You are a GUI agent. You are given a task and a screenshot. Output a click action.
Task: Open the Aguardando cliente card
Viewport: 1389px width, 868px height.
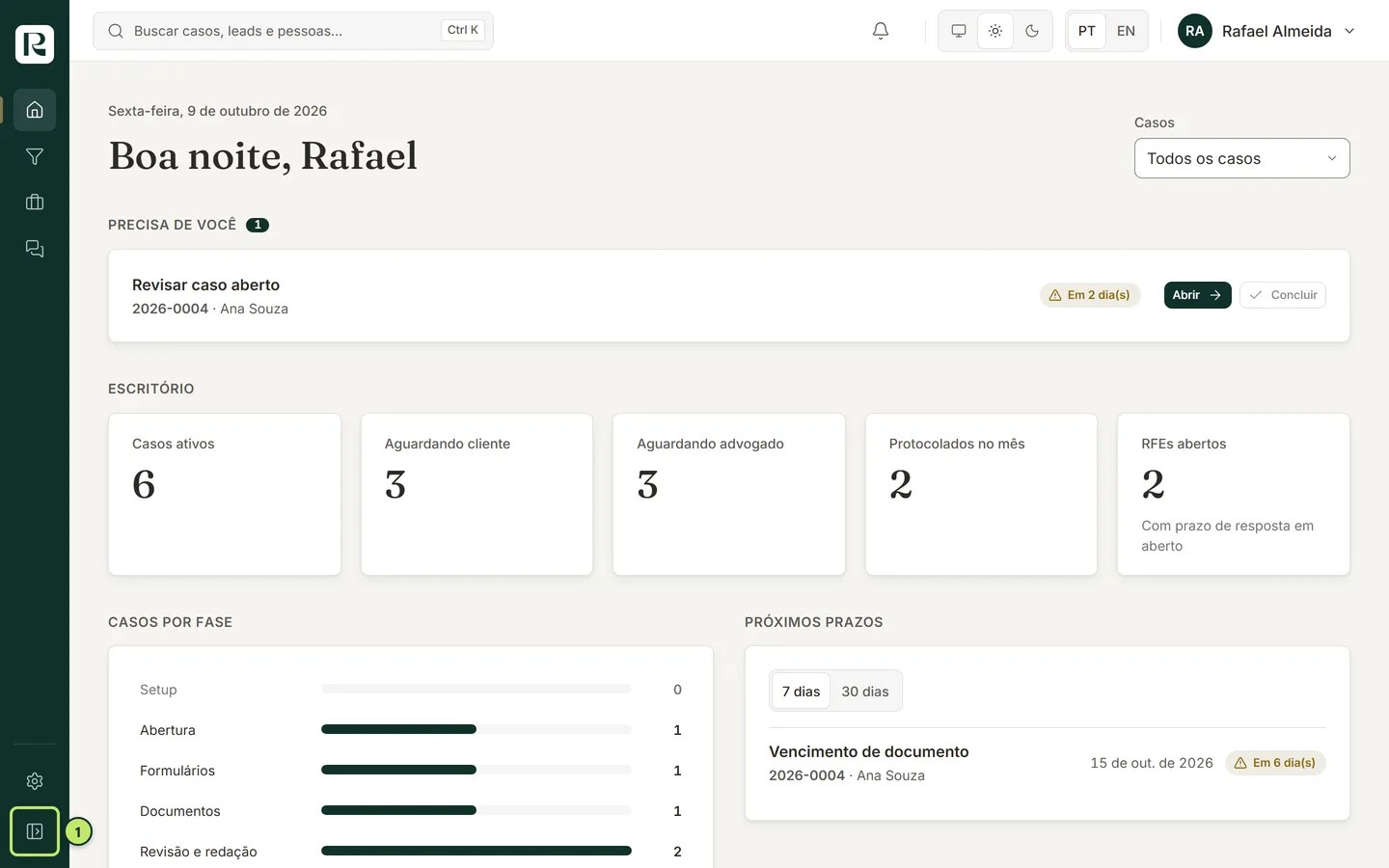[477, 495]
